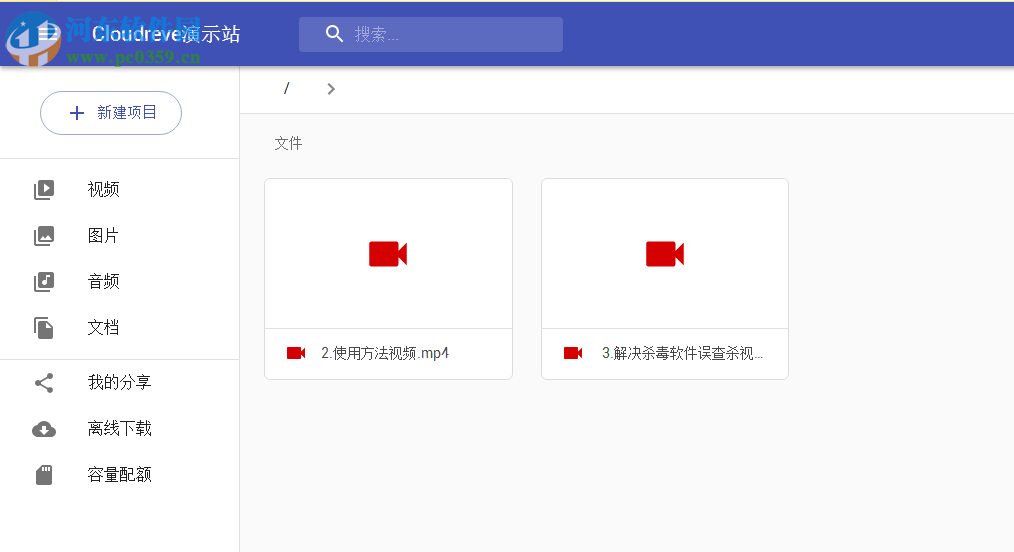This screenshot has height=552, width=1014.
Task: Click the Cloudreve演示站 site title
Action: (x=166, y=34)
